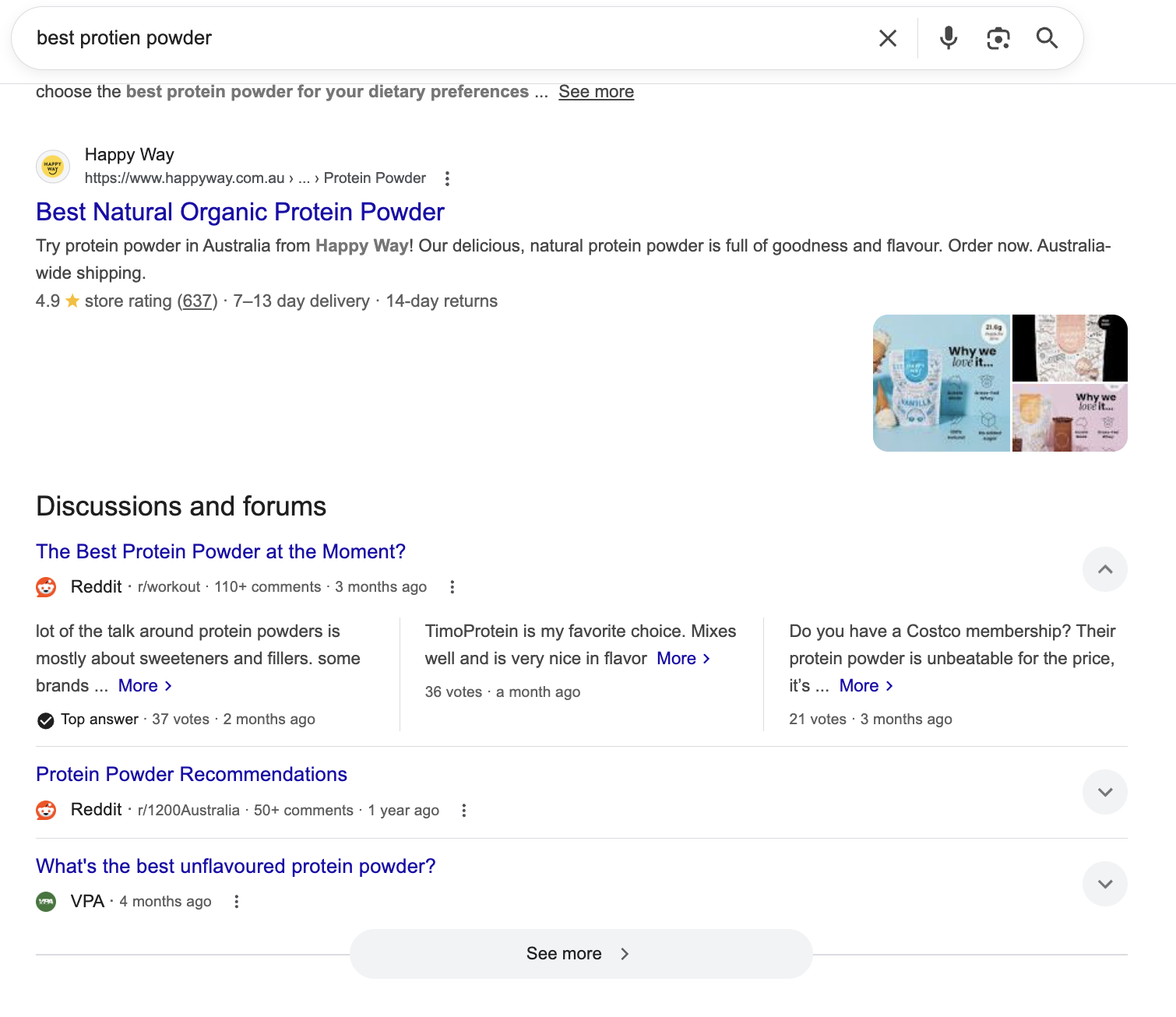
Task: Click More on the Costco membership answer
Action: [x=865, y=686]
